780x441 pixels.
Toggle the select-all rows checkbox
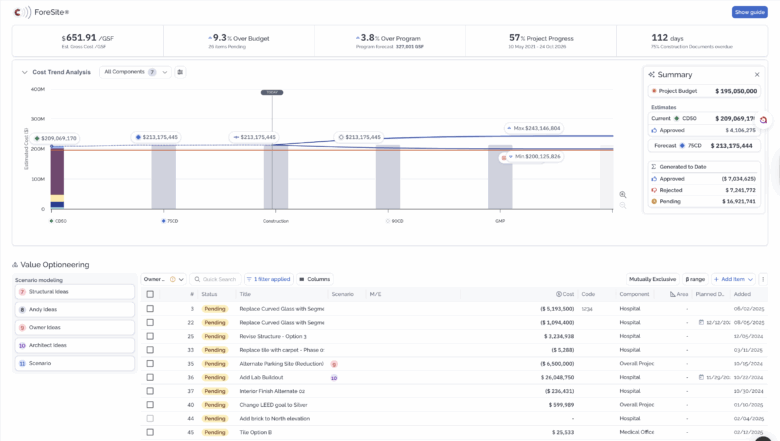(150, 294)
